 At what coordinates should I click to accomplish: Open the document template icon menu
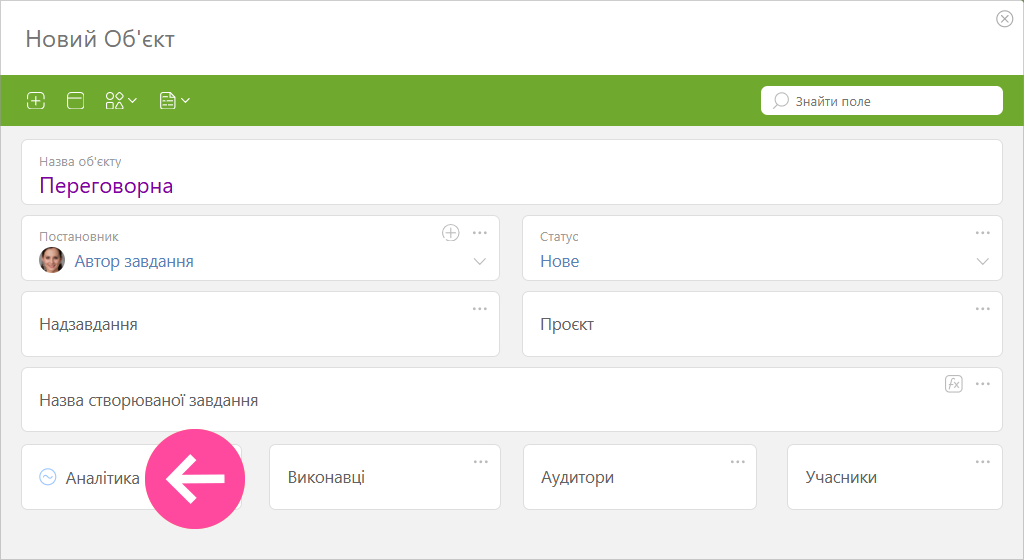pos(174,101)
